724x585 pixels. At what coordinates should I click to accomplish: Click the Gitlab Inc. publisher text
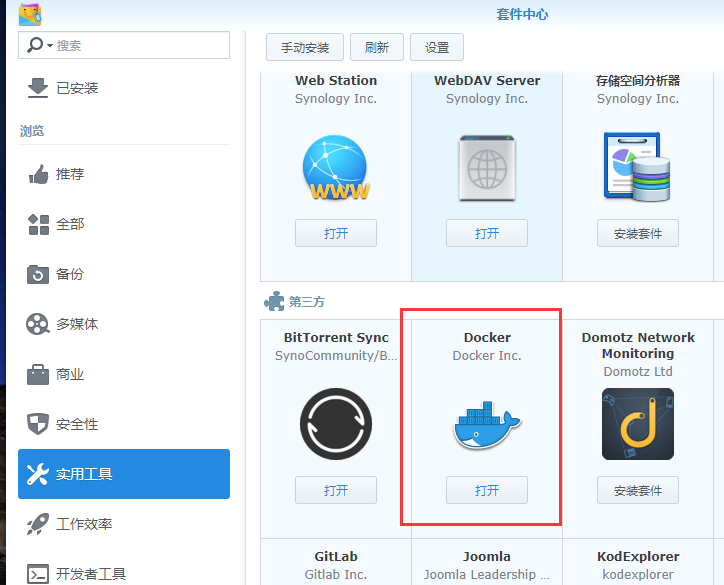[x=336, y=574]
